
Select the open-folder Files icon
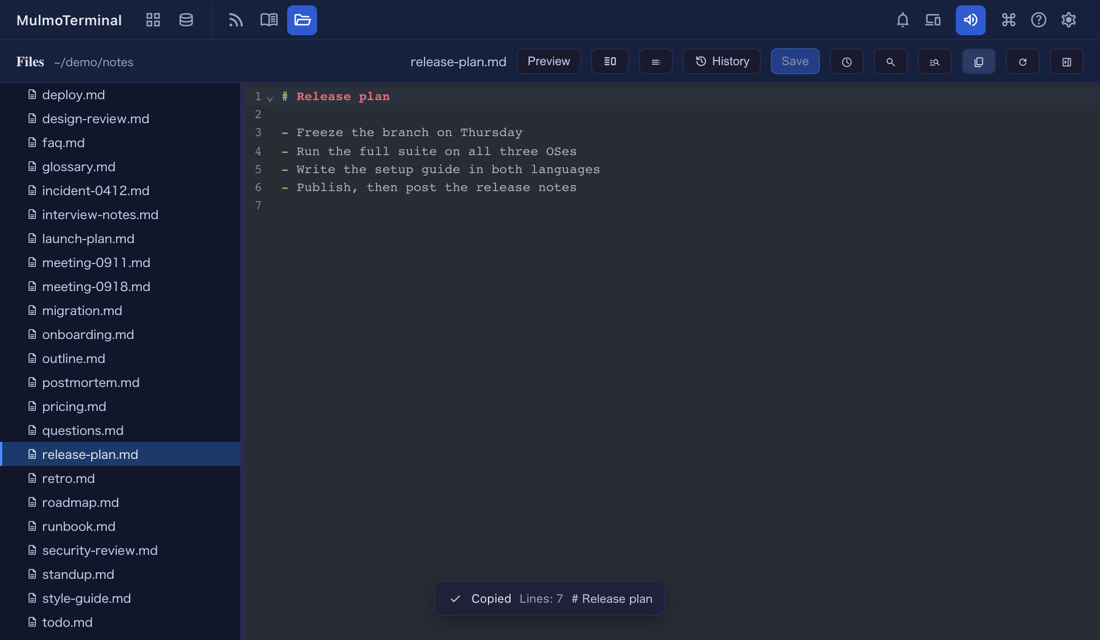point(302,20)
